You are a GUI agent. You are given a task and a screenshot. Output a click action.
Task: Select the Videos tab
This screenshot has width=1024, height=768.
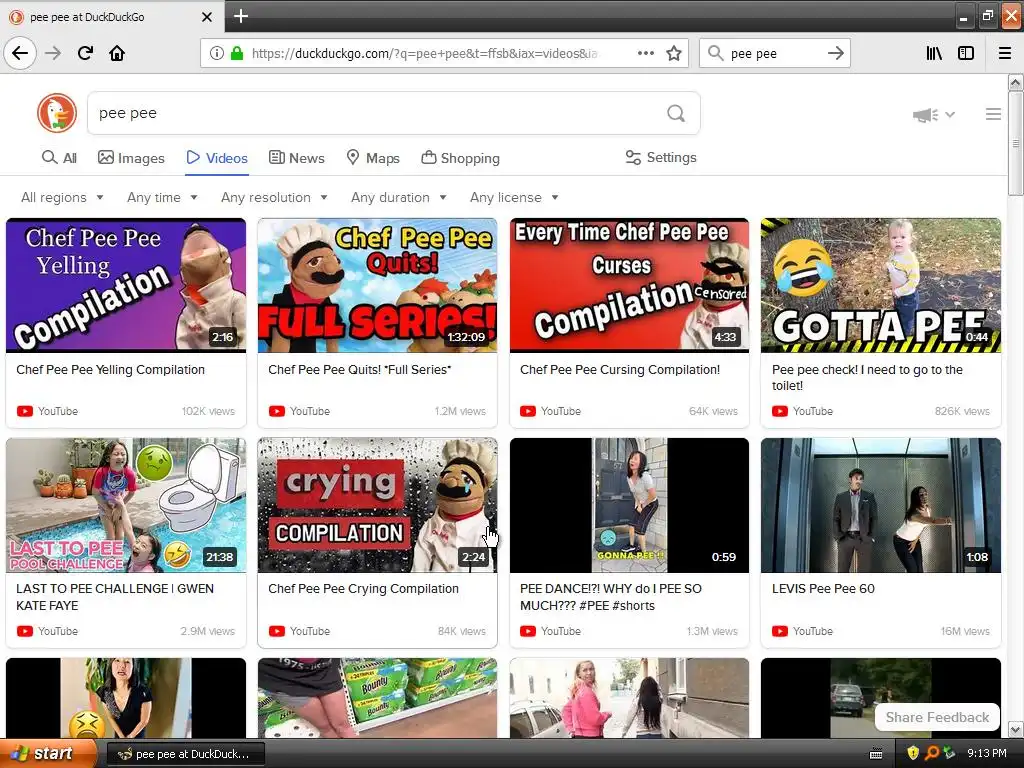click(217, 157)
